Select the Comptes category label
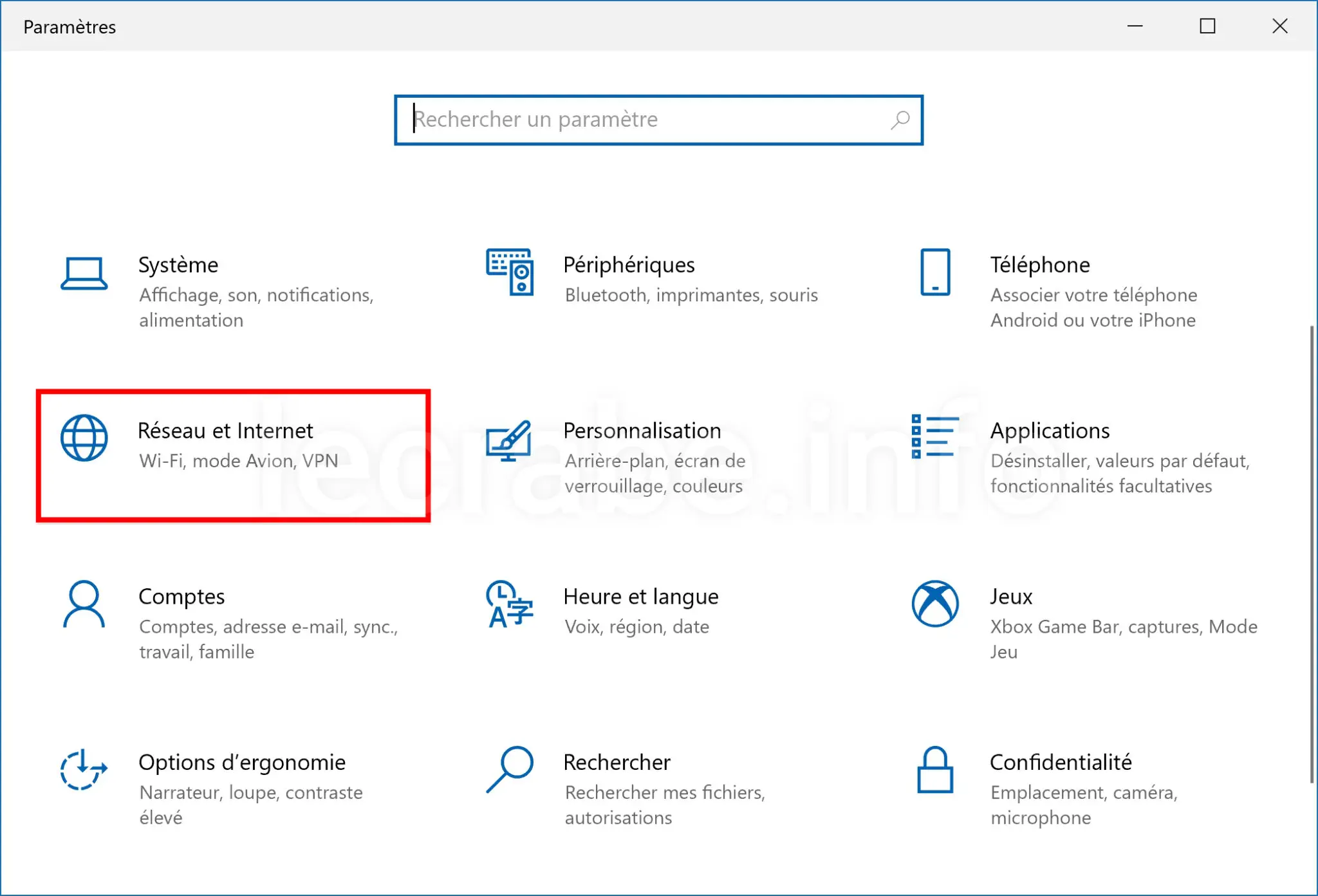Viewport: 1318px width, 896px height. coord(181,596)
